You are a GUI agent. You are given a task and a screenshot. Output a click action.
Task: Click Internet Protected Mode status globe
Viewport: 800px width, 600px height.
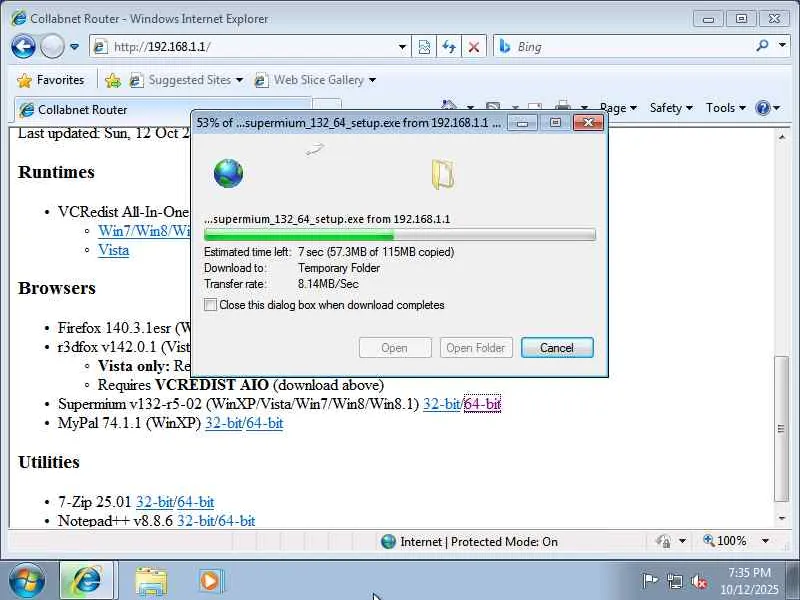coord(388,541)
